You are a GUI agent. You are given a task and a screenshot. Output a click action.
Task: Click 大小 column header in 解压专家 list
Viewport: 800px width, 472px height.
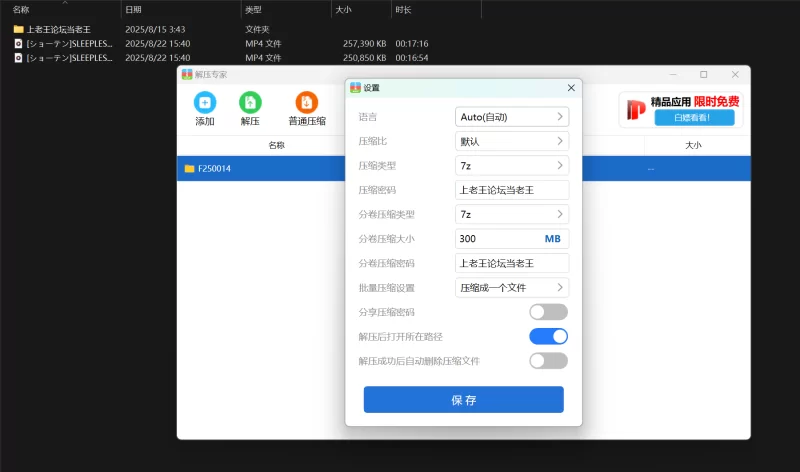click(693, 145)
